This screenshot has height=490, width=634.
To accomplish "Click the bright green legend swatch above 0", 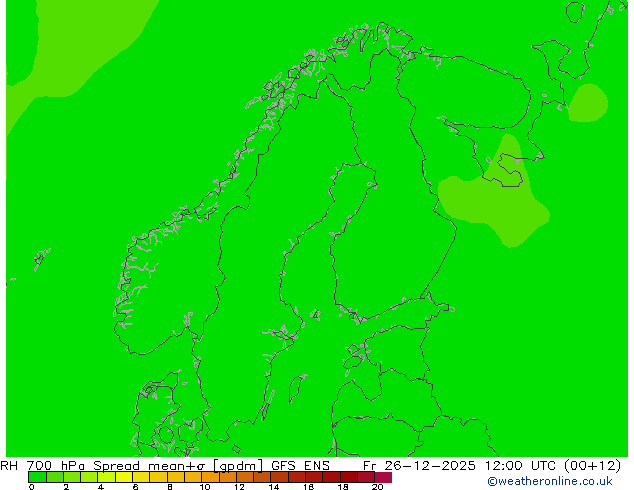I will pos(37,477).
